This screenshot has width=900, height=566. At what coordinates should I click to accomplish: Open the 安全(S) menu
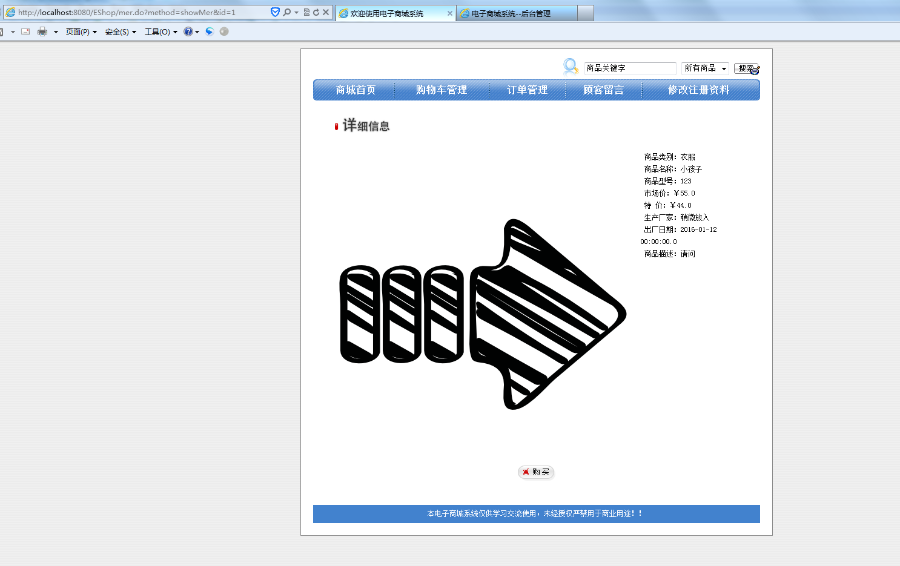121,32
